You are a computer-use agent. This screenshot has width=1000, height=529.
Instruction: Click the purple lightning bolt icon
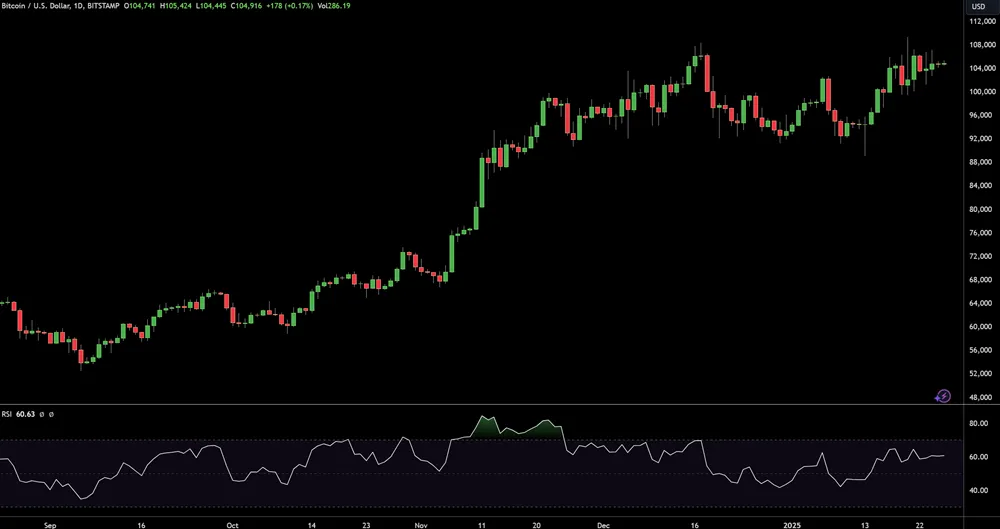pyautogui.click(x=943, y=396)
